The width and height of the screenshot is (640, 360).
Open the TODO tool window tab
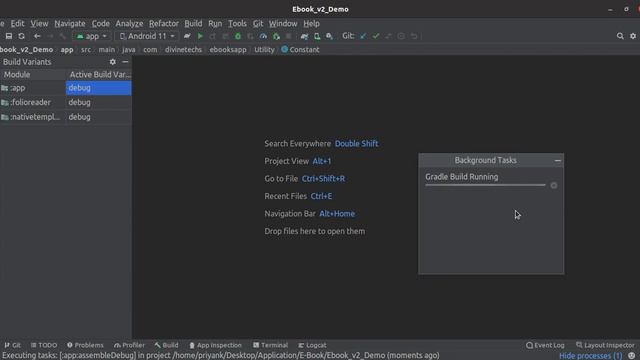pos(44,345)
